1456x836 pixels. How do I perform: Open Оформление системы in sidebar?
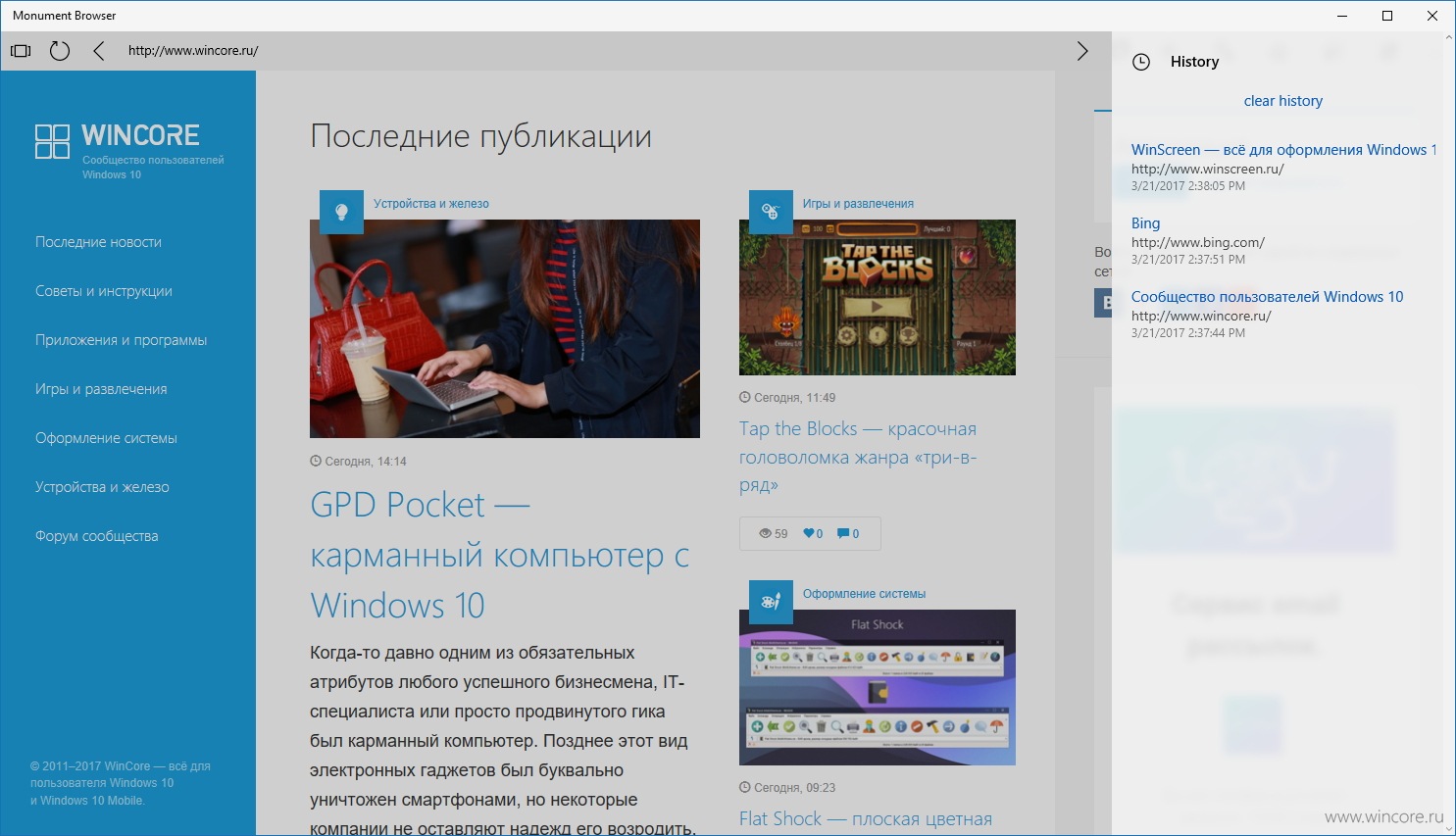(106, 438)
